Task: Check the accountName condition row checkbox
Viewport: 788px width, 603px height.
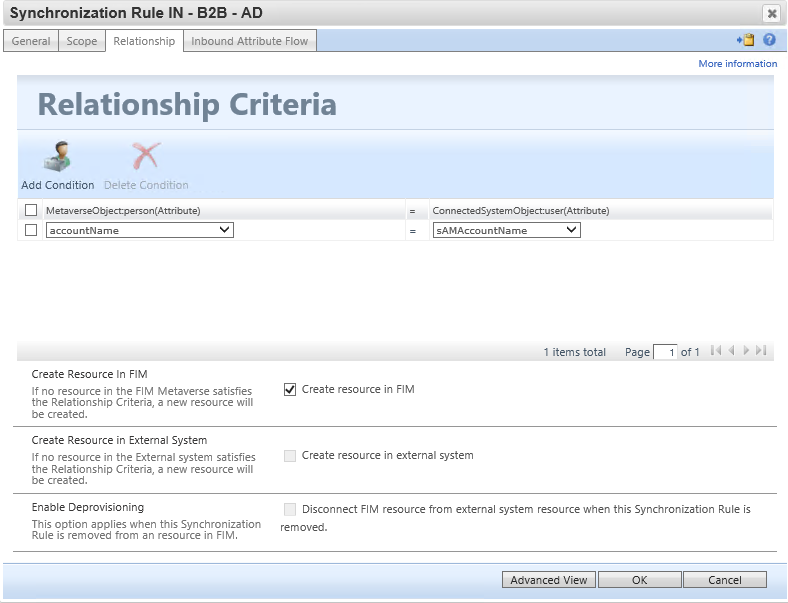Action: tap(31, 230)
